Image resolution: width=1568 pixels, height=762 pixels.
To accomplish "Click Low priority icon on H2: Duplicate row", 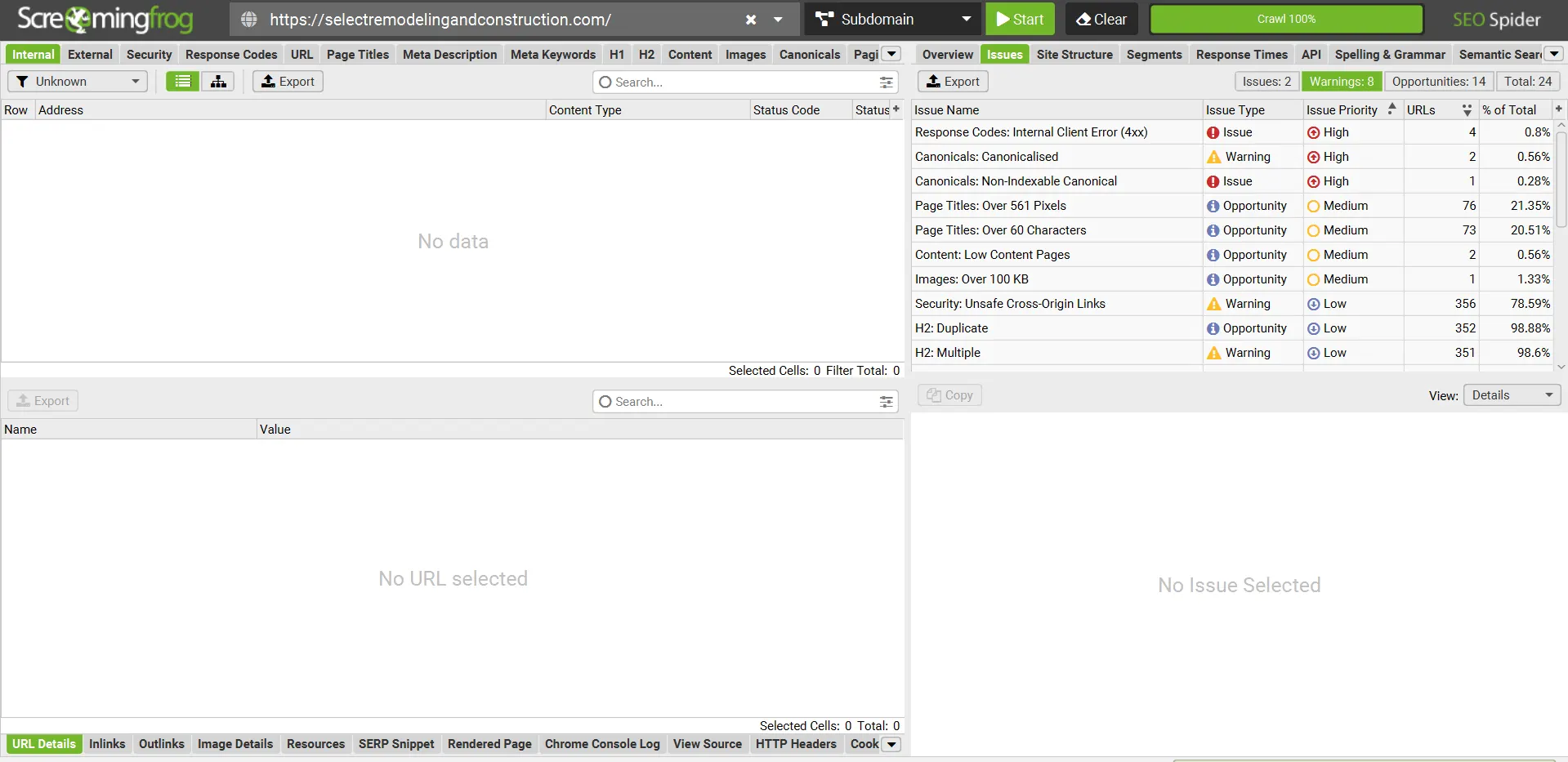I will coord(1313,328).
